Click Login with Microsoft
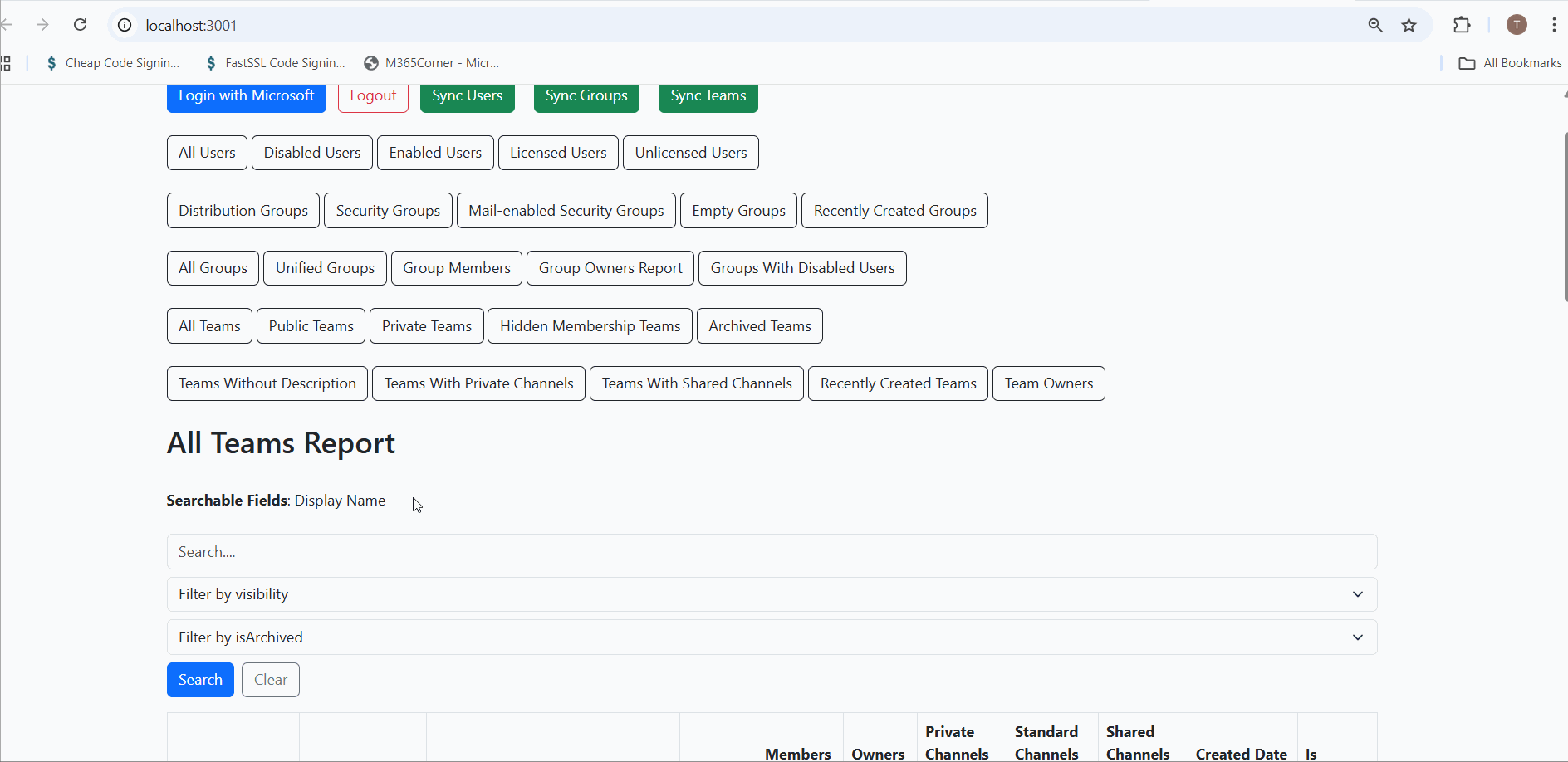 pos(246,96)
